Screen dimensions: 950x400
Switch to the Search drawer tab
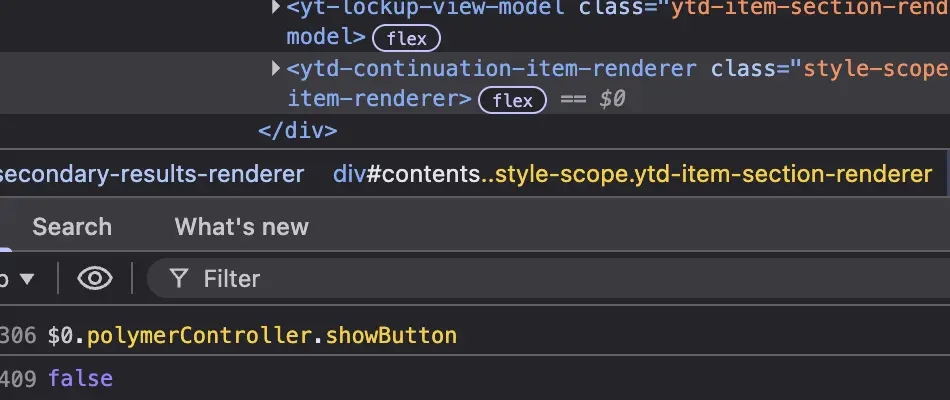(x=72, y=227)
